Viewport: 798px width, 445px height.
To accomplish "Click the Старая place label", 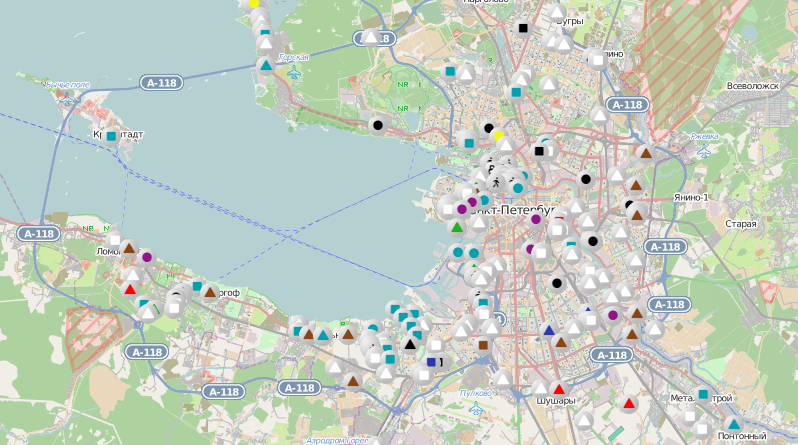I will [x=740, y=224].
